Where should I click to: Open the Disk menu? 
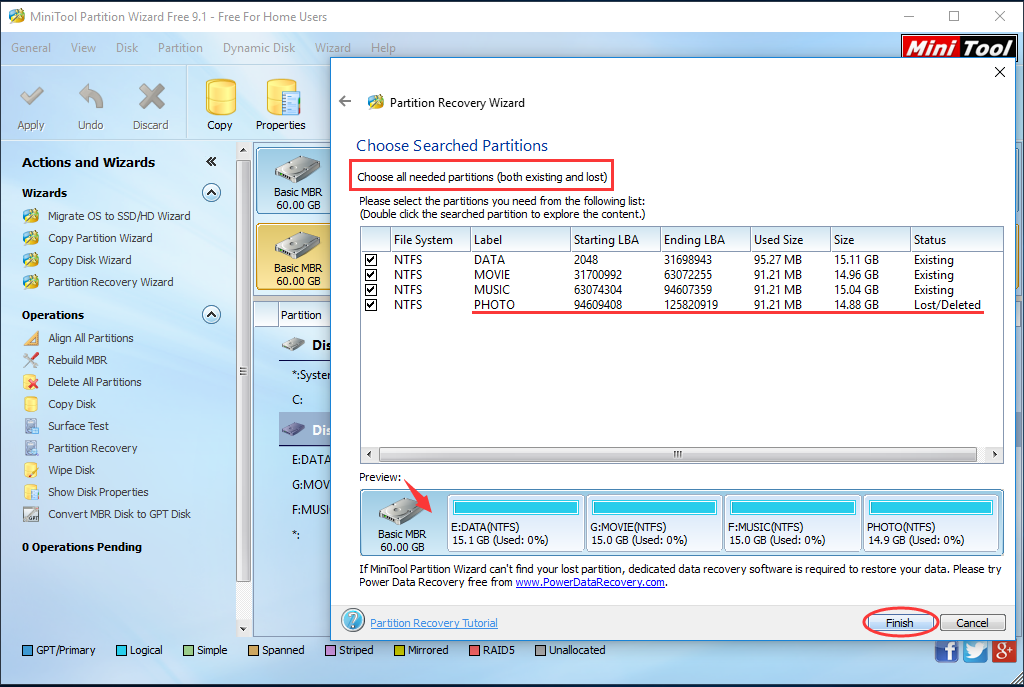pos(127,48)
